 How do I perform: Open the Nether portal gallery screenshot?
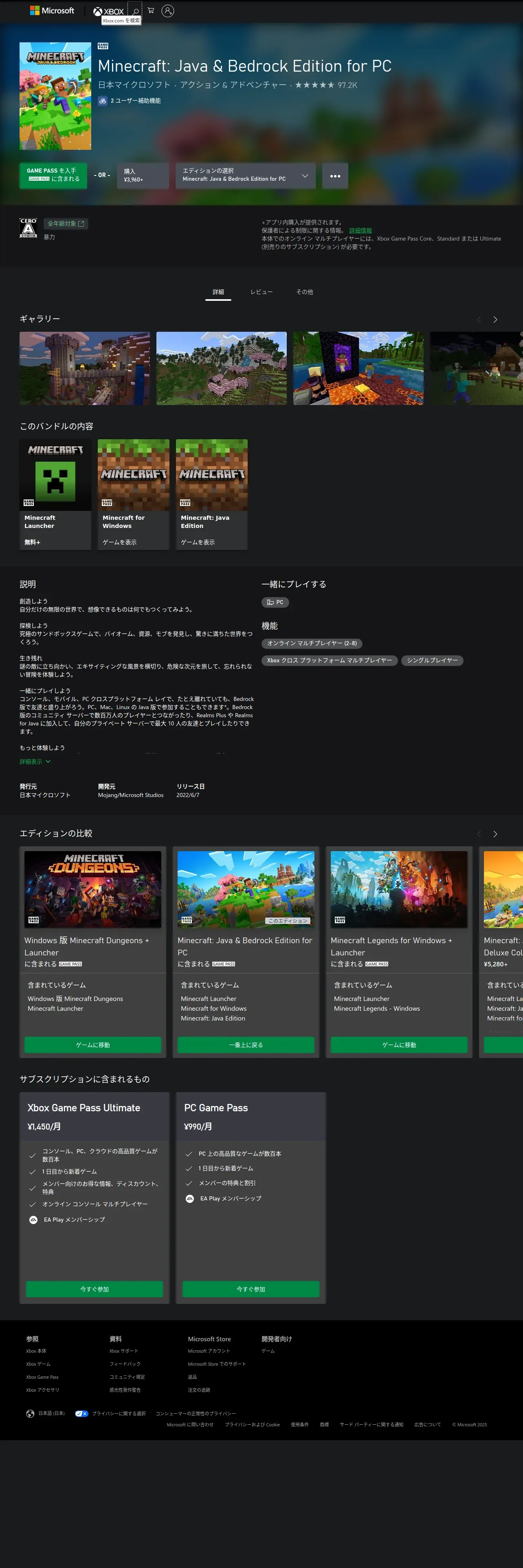358,368
